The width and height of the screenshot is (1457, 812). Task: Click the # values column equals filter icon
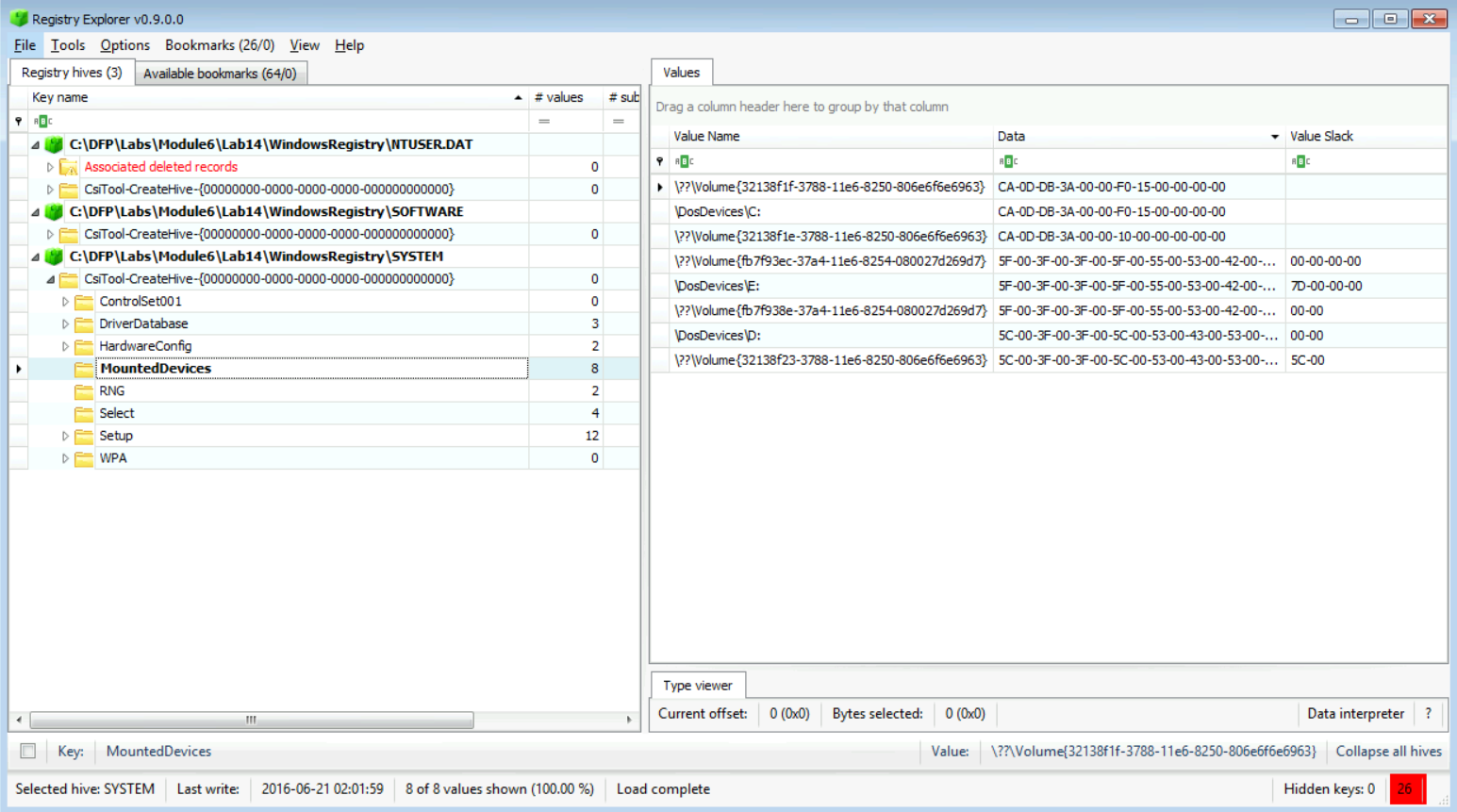[x=544, y=121]
